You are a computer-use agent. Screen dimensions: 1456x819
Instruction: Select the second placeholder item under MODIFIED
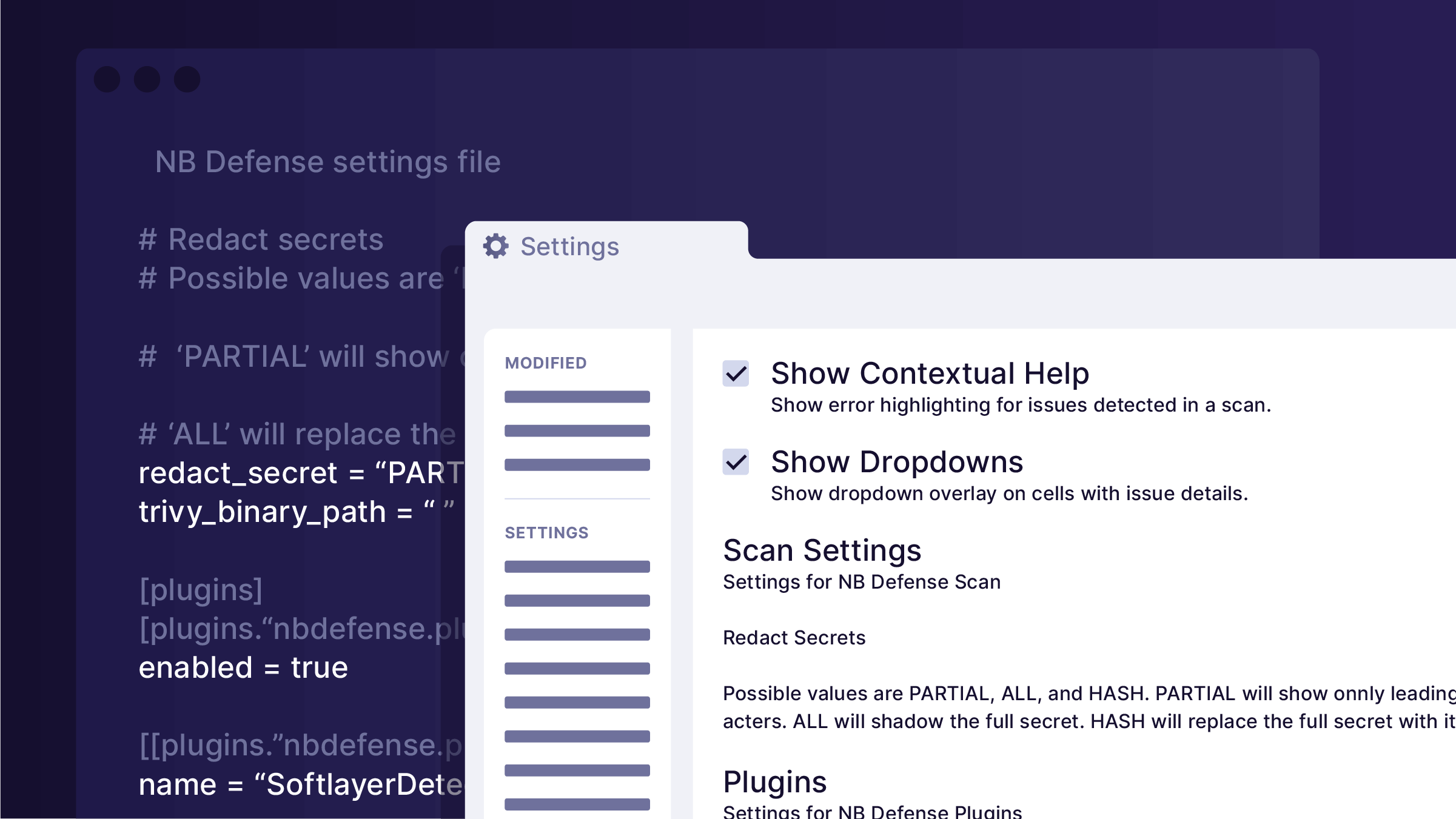coord(576,430)
